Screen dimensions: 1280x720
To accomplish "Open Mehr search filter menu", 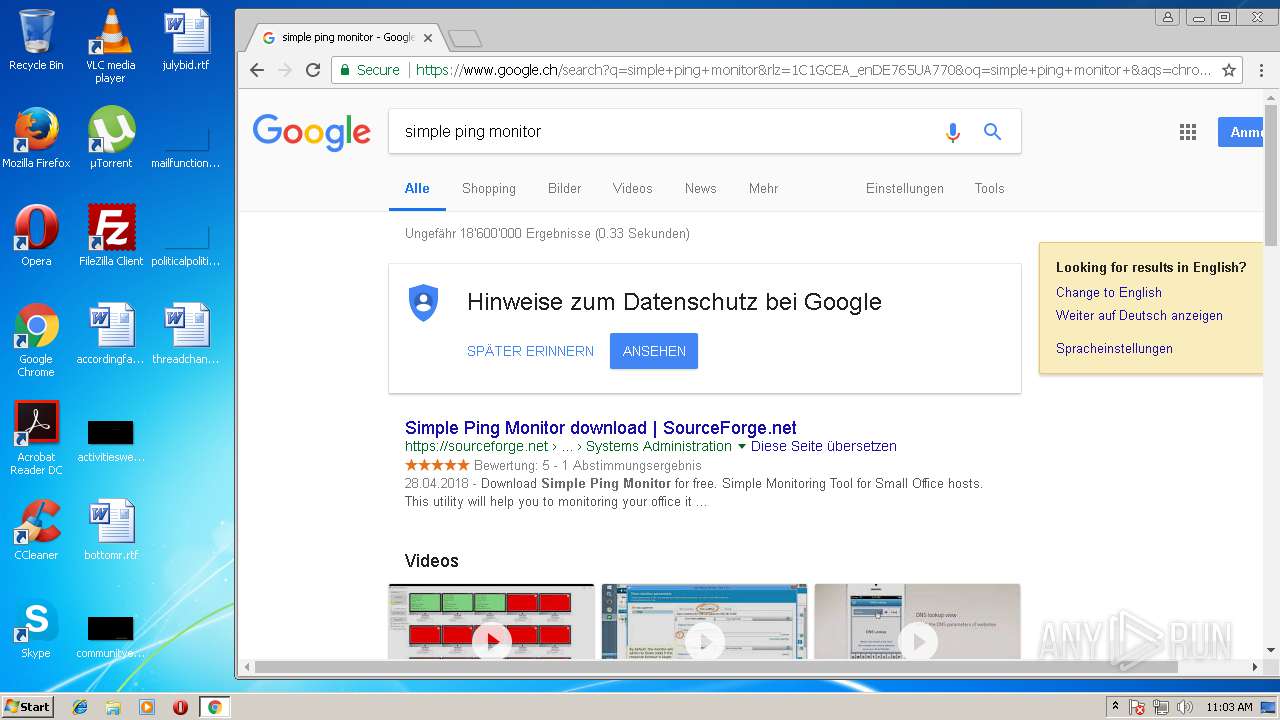I will (763, 188).
